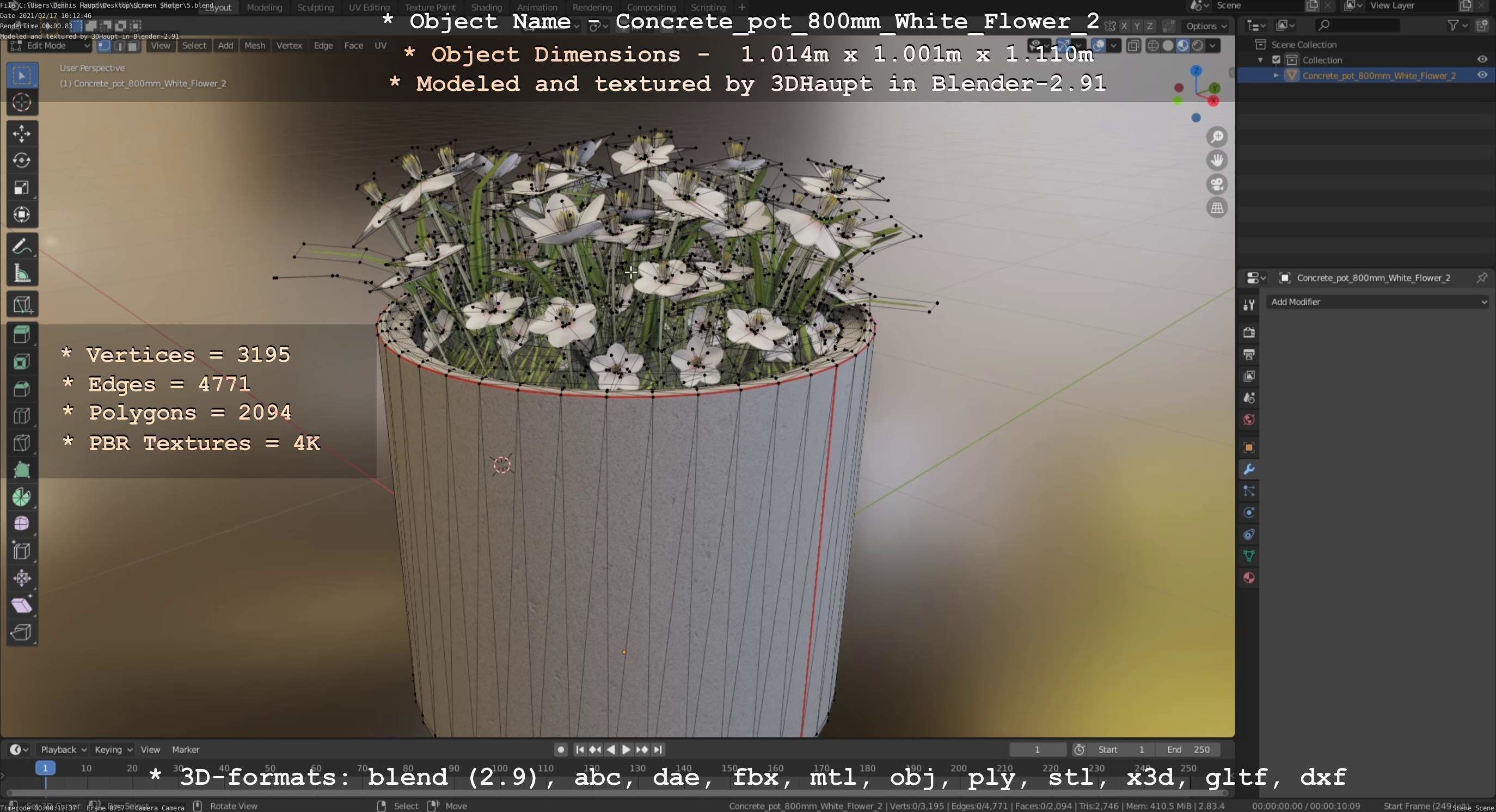Image resolution: width=1496 pixels, height=812 pixels.
Task: Select the Select Box tool
Action: coord(22,76)
